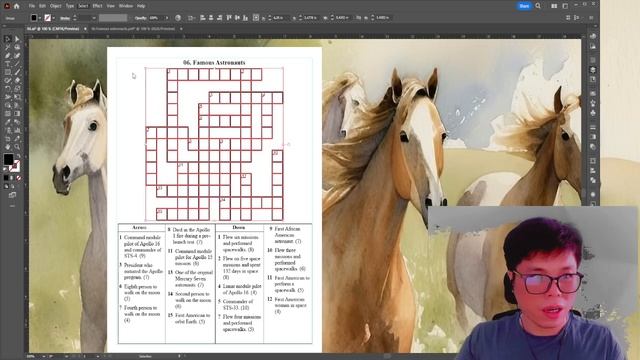
Task: Swap fill and stroke colors arrow
Action: click(18, 156)
